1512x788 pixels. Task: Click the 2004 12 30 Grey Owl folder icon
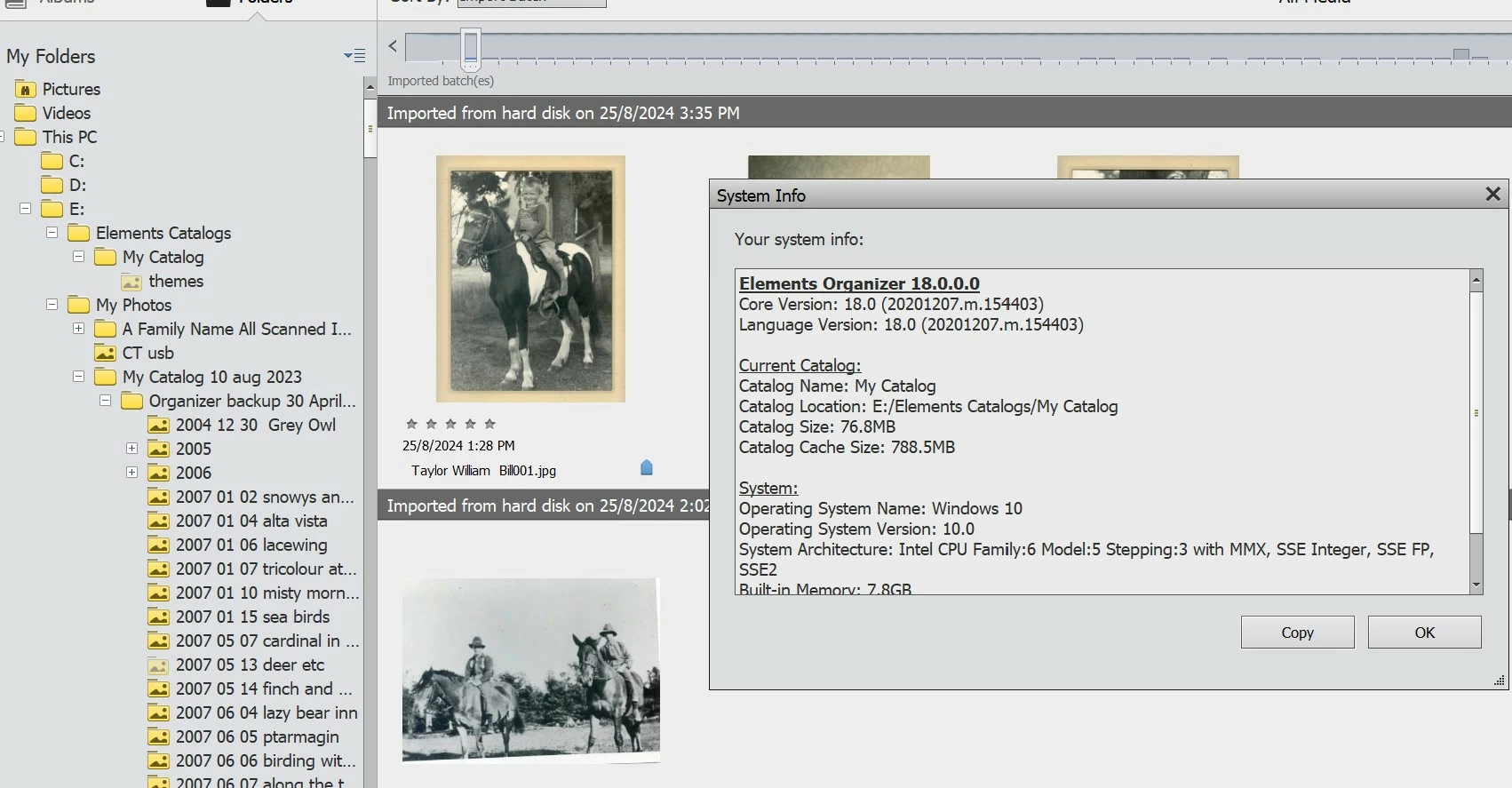(x=158, y=426)
